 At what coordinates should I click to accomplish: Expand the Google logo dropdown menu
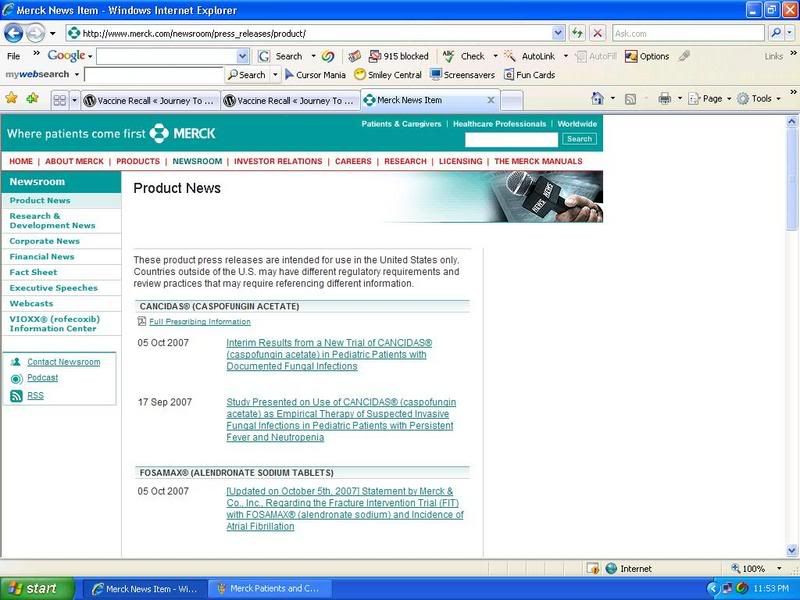90,56
